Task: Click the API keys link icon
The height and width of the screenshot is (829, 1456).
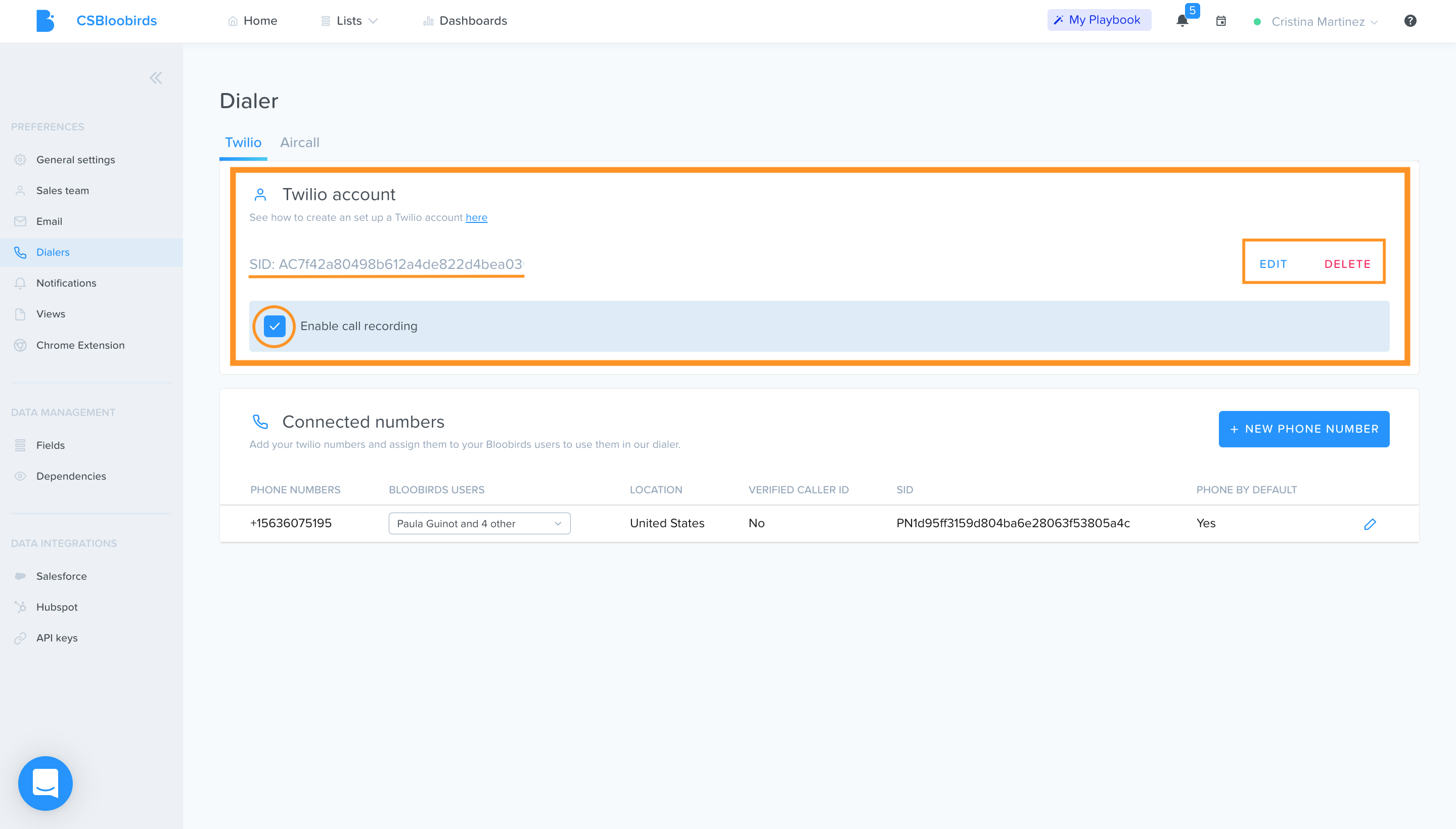Action: coord(21,638)
